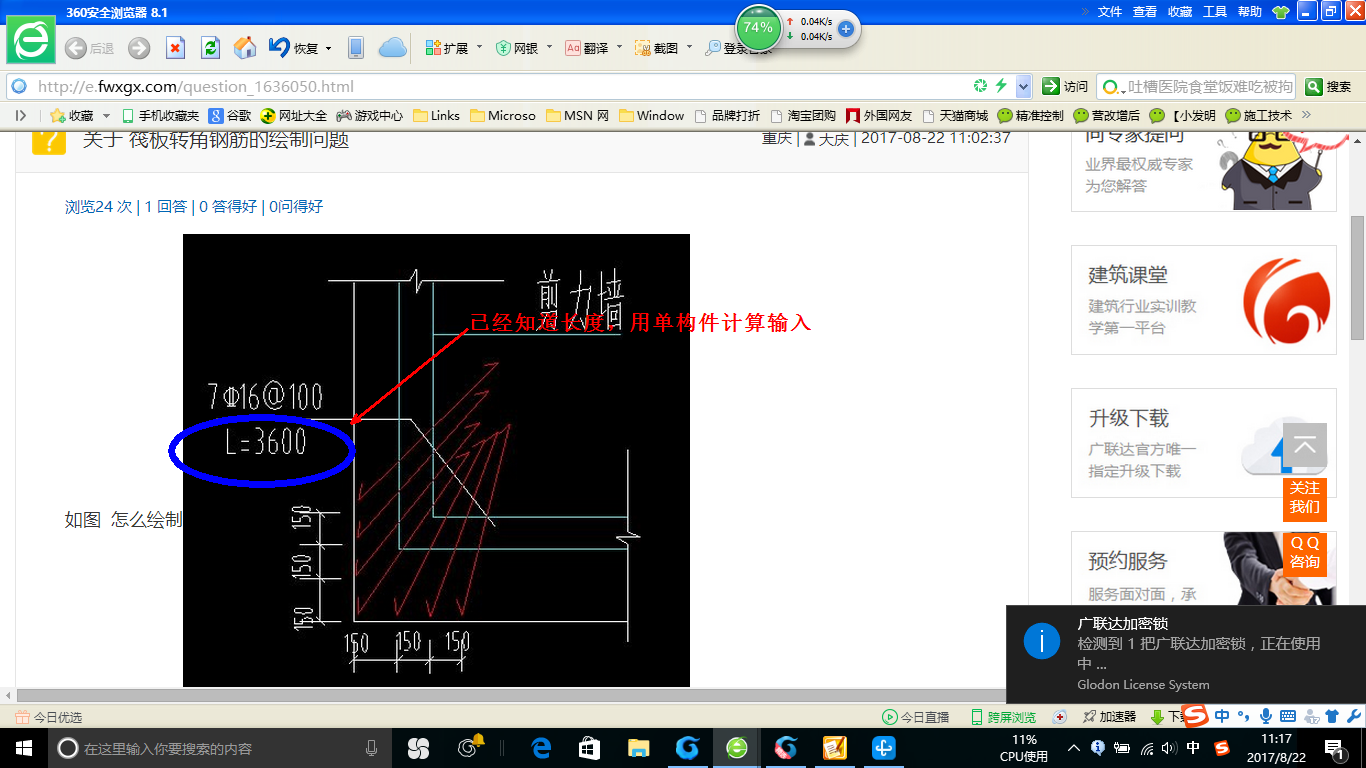
Task: Open the cloud sync icon
Action: [x=392, y=48]
